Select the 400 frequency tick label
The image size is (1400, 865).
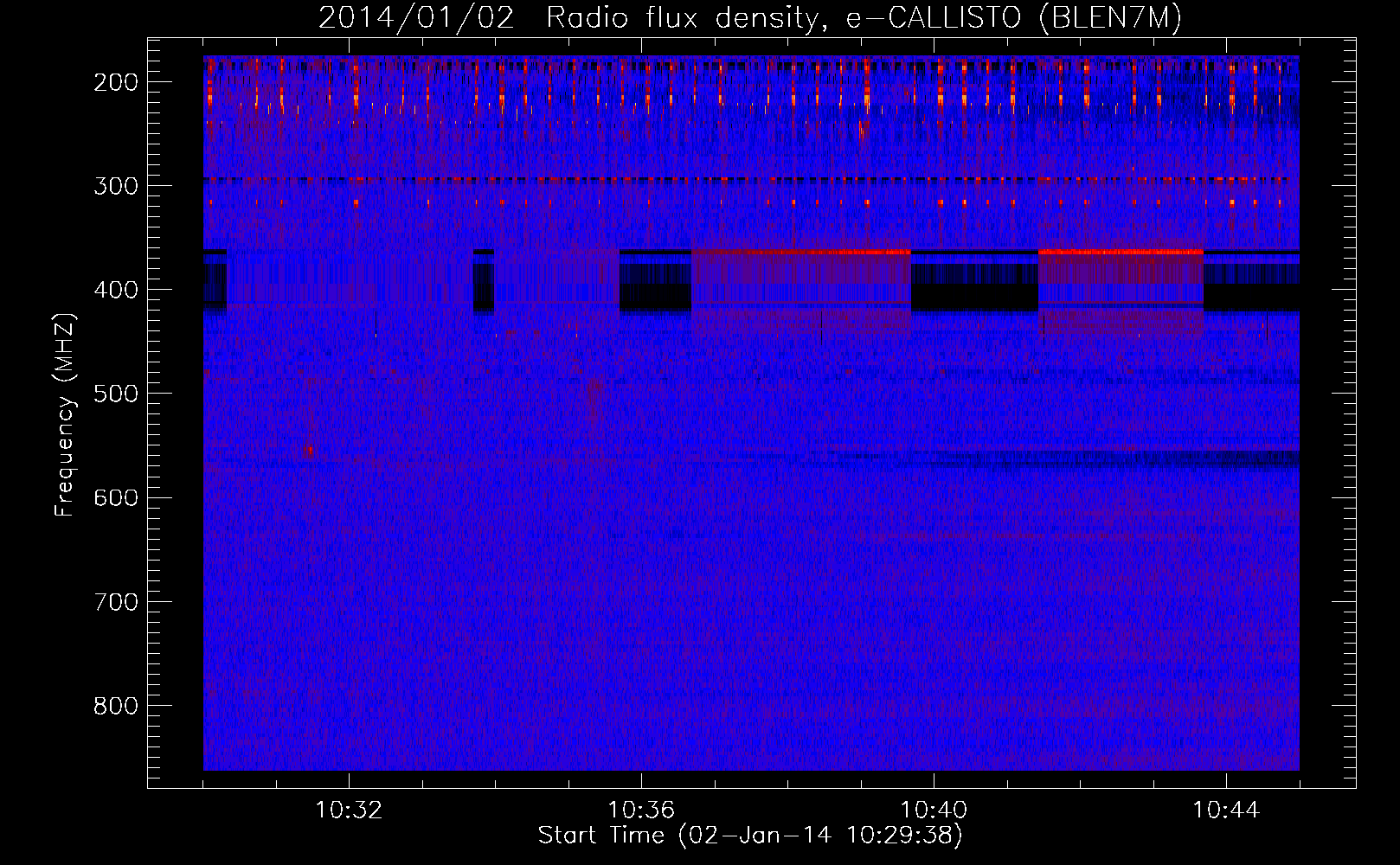coord(116,290)
